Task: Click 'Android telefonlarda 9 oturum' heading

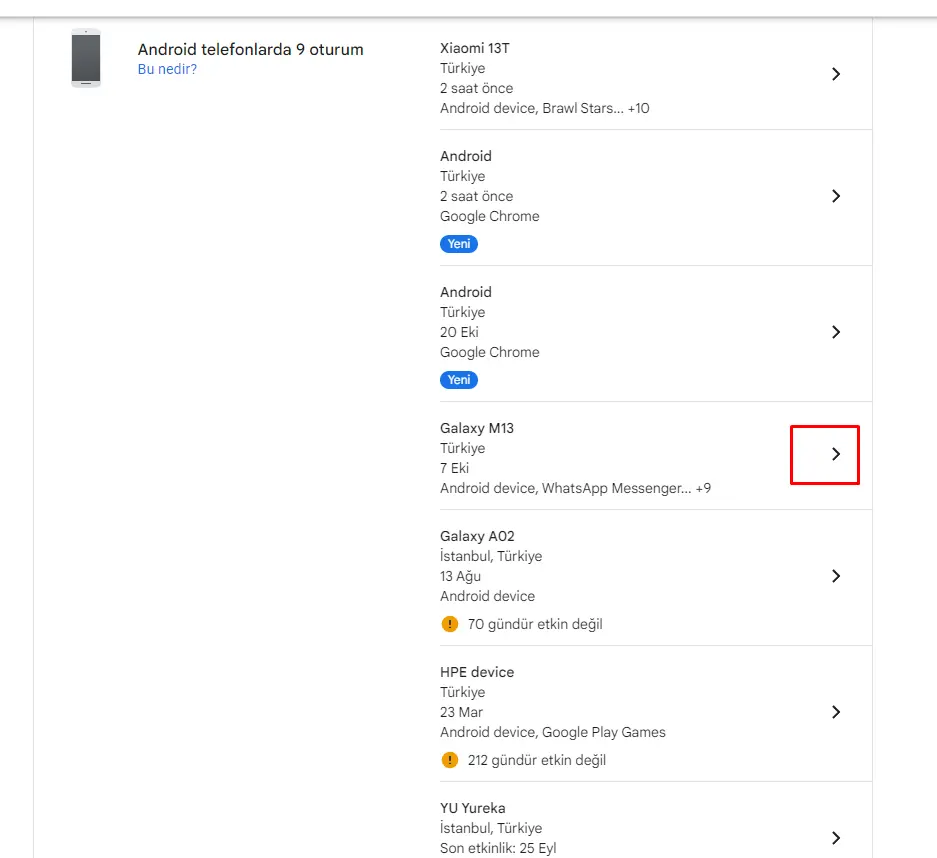Action: [x=250, y=49]
